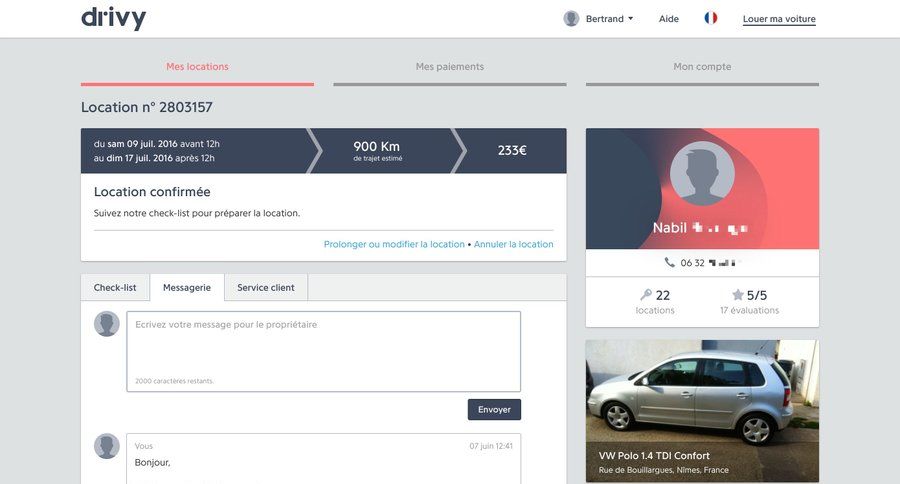Open the Check-list tab
The width and height of the screenshot is (900, 484).
(115, 287)
